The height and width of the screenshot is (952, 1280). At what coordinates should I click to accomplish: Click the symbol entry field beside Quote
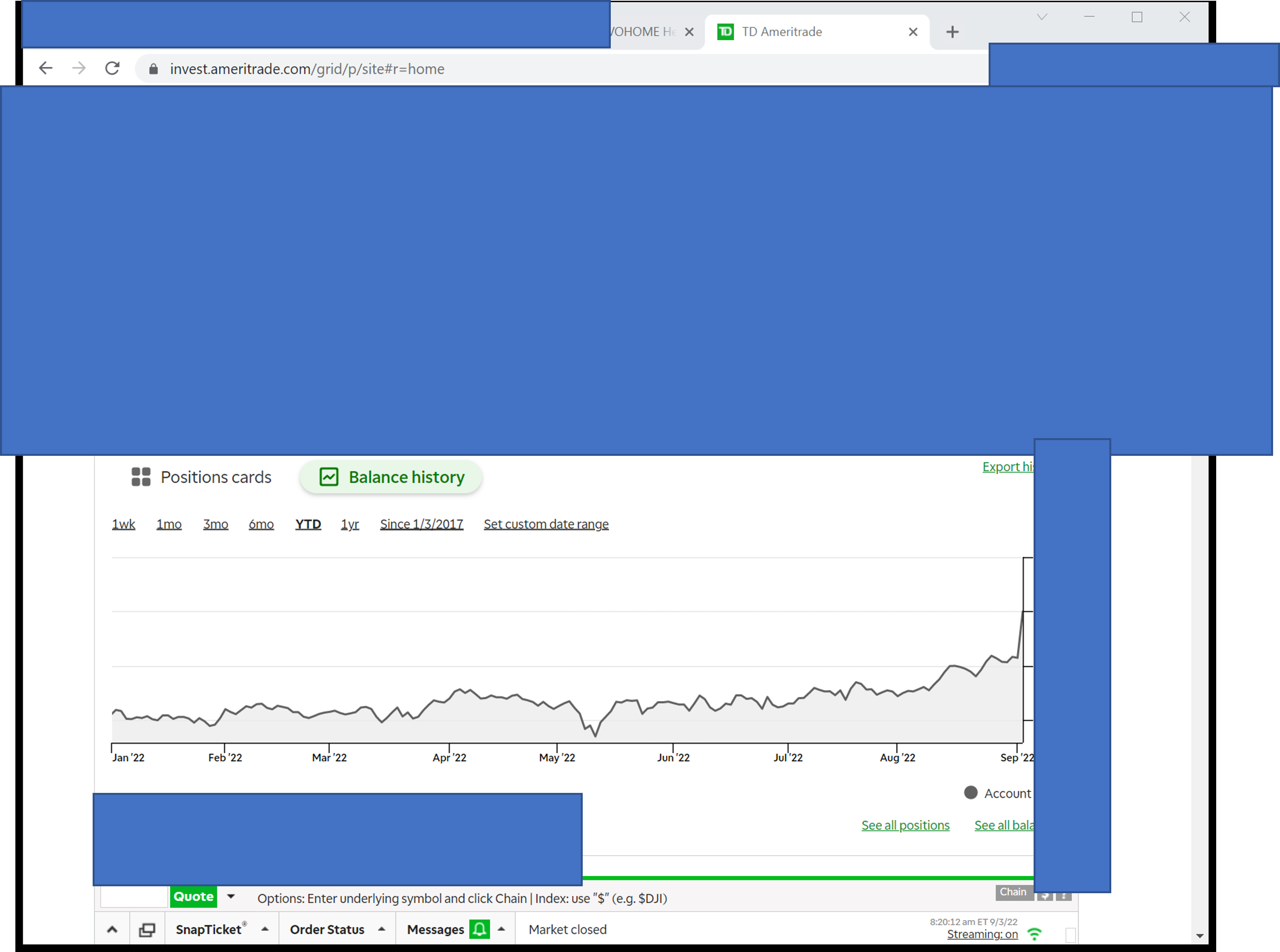(x=134, y=897)
